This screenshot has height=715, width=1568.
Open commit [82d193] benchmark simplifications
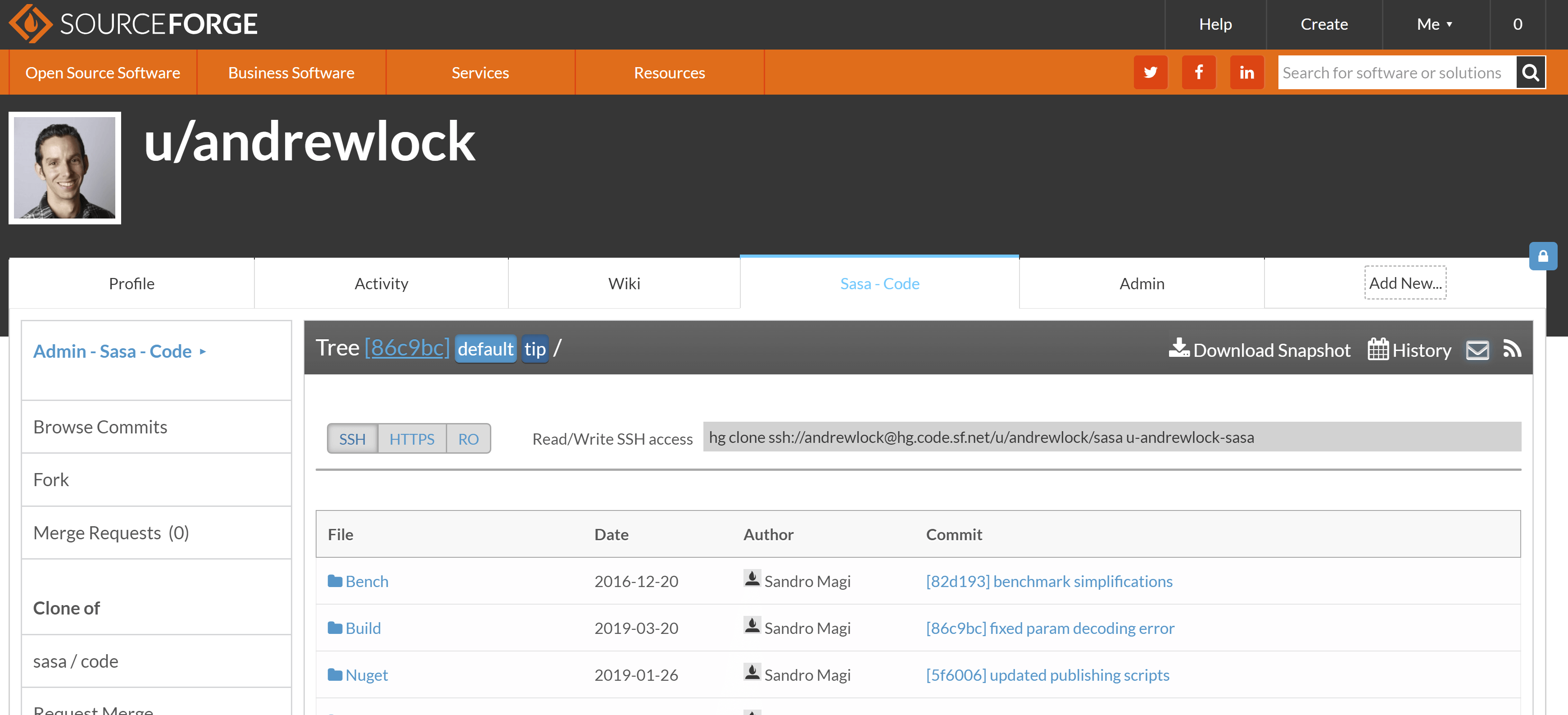coord(1049,581)
